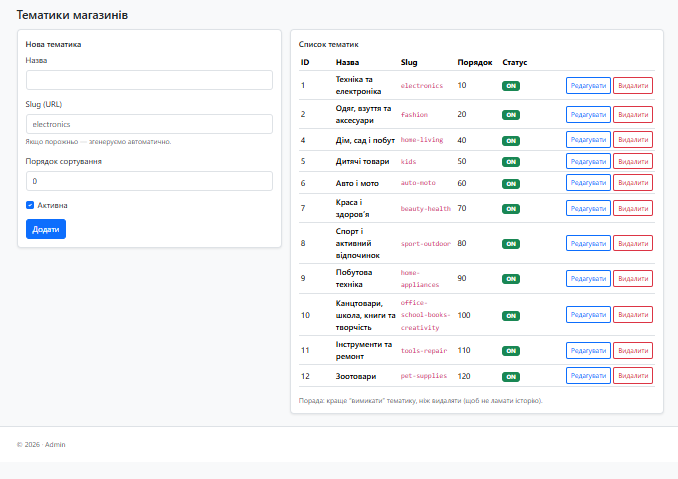Click the © 2026 · Admin footer text

tap(41, 444)
